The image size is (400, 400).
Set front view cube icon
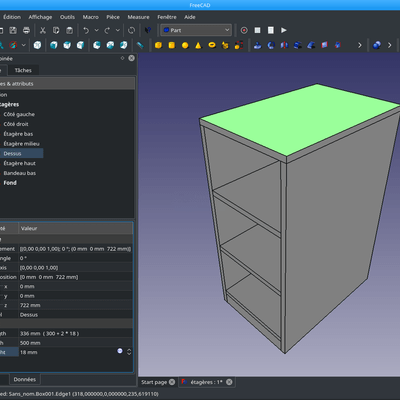pos(54,45)
